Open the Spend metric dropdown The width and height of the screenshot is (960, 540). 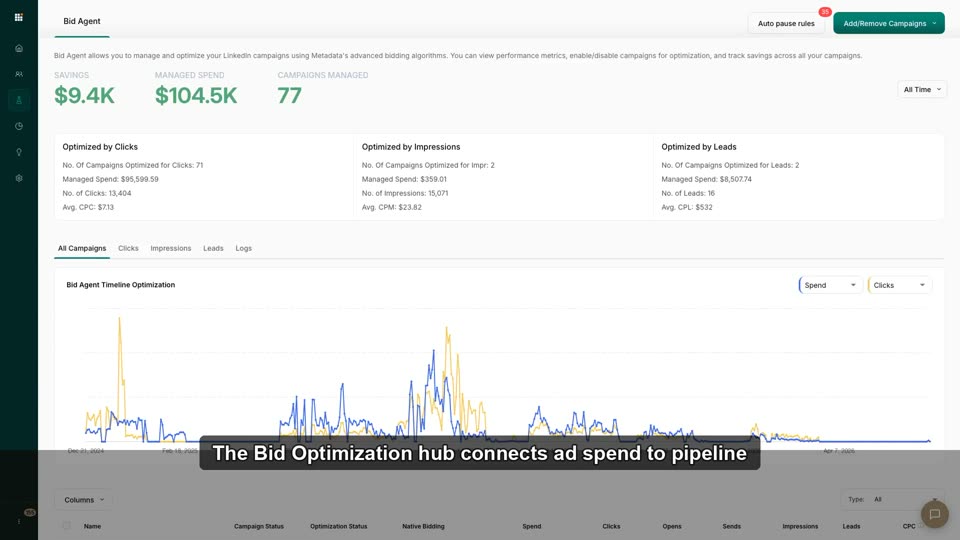point(830,285)
